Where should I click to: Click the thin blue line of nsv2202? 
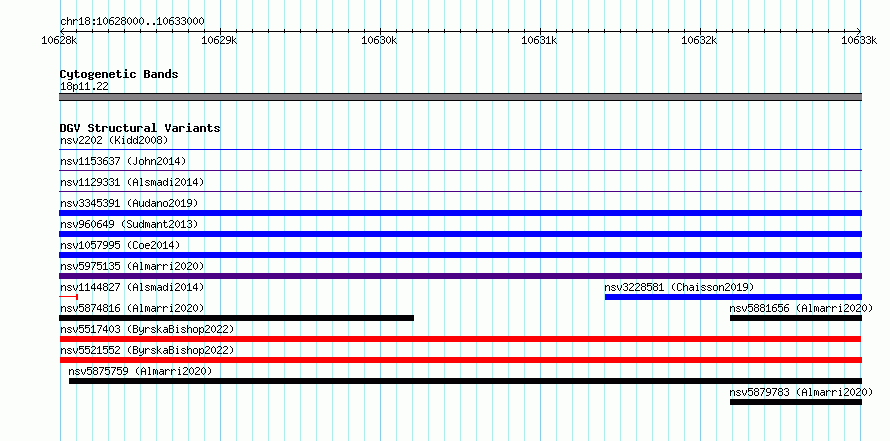[x=460, y=150]
